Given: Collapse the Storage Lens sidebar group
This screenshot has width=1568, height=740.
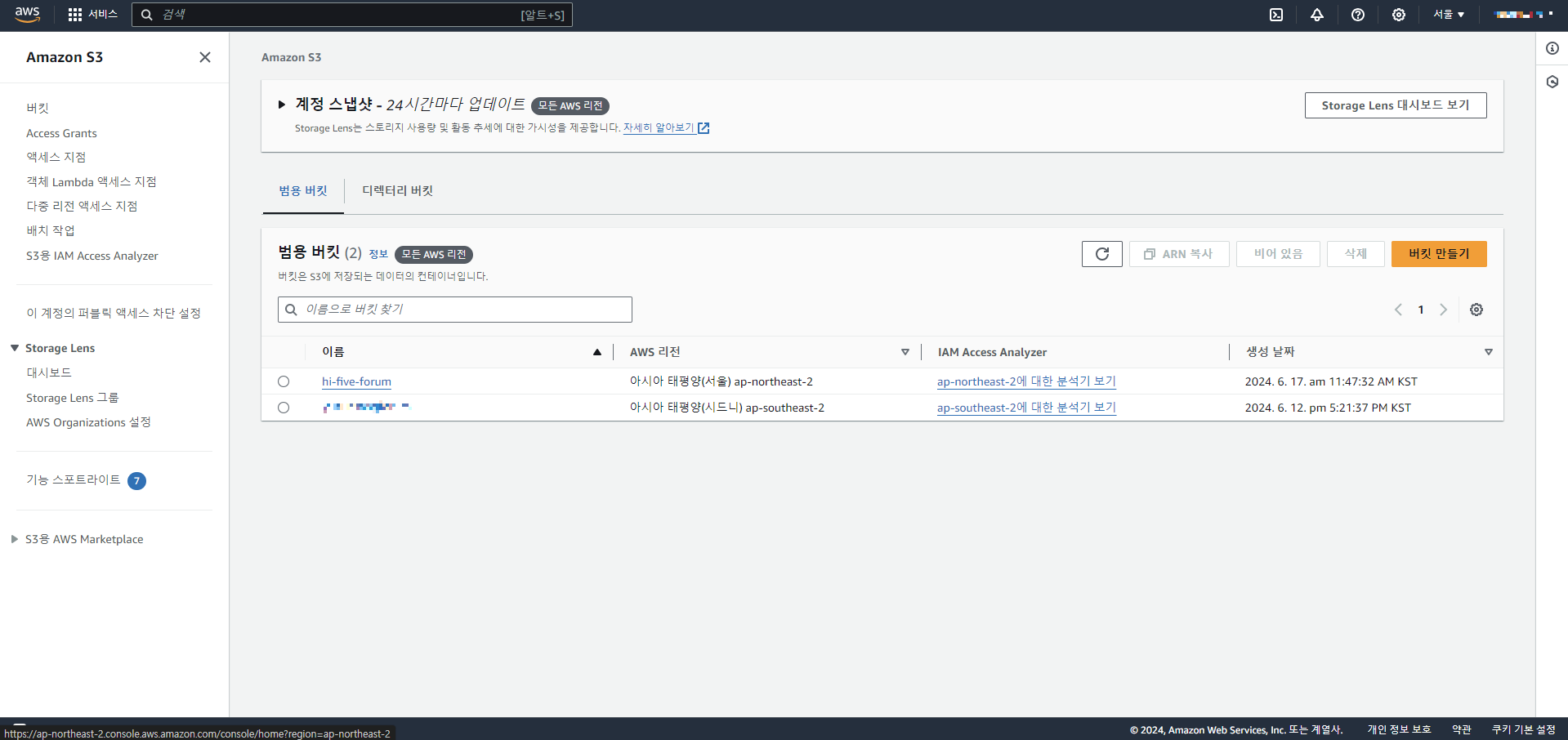Looking at the screenshot, I should pyautogui.click(x=15, y=348).
